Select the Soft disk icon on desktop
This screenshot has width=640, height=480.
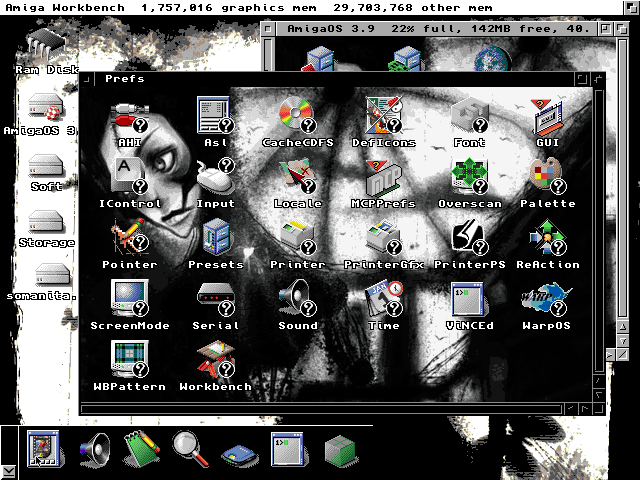(46, 166)
